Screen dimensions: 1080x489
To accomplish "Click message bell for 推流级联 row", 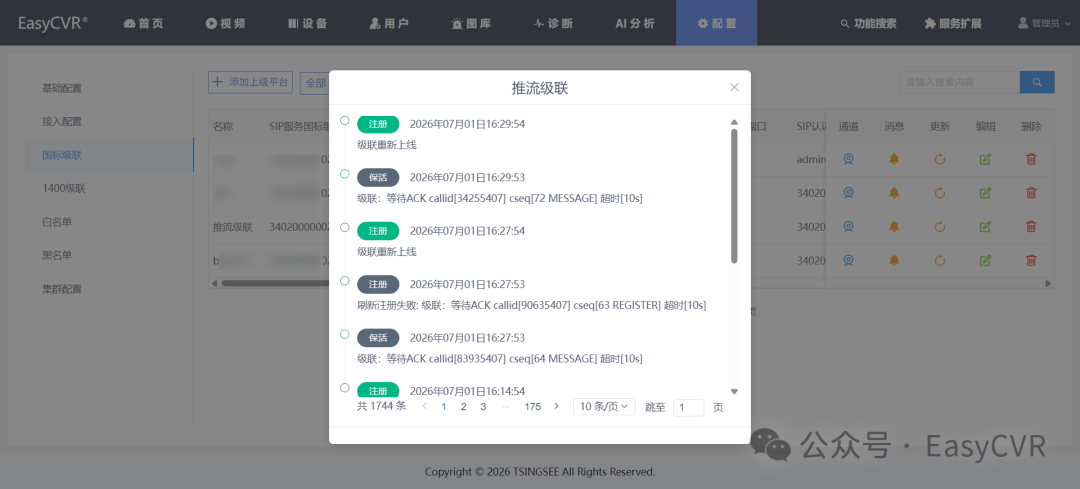I will click(x=894, y=226).
